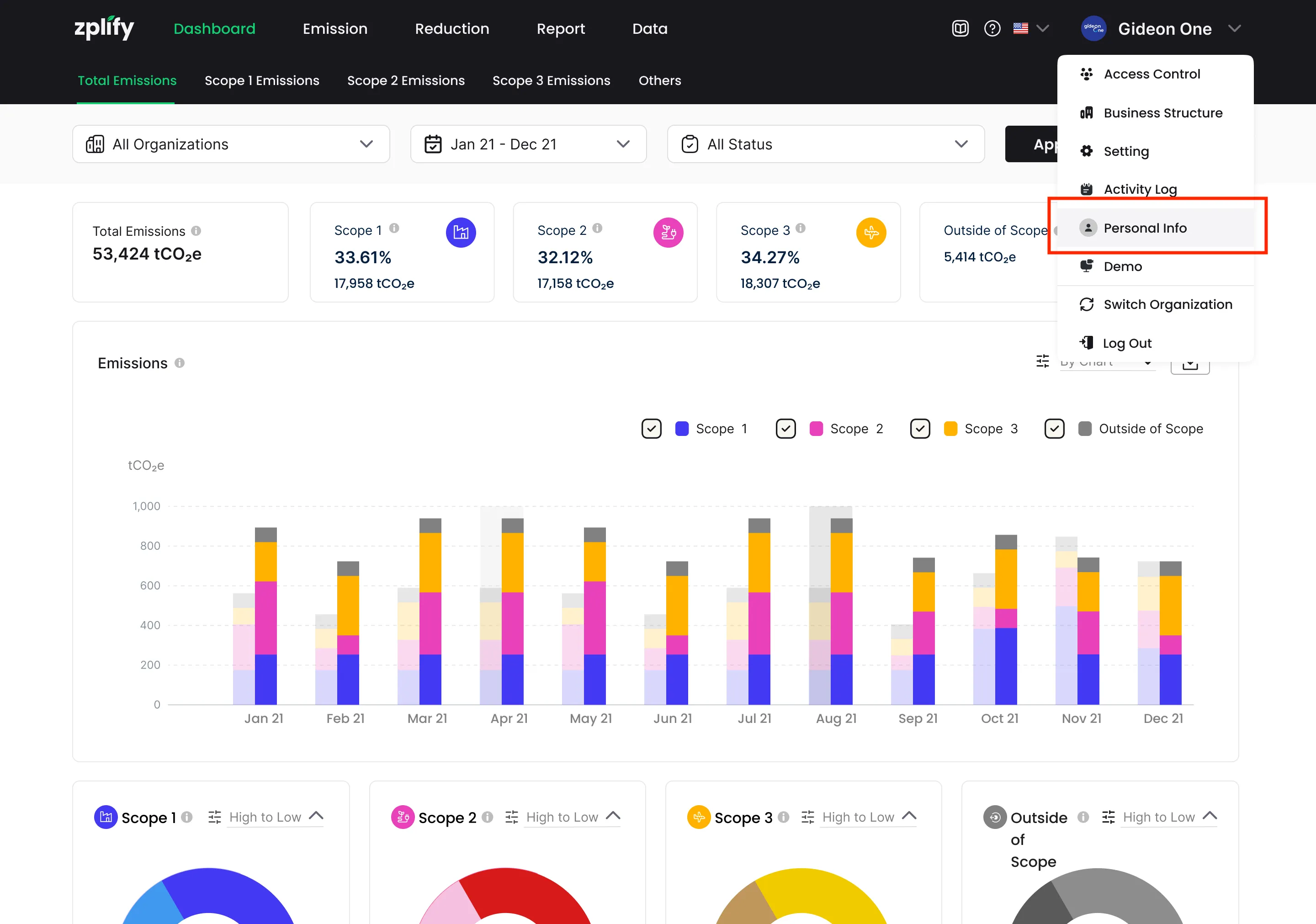Uncheck the Scope 1 legend checkbox
This screenshot has width=1316, height=924.
pos(651,429)
